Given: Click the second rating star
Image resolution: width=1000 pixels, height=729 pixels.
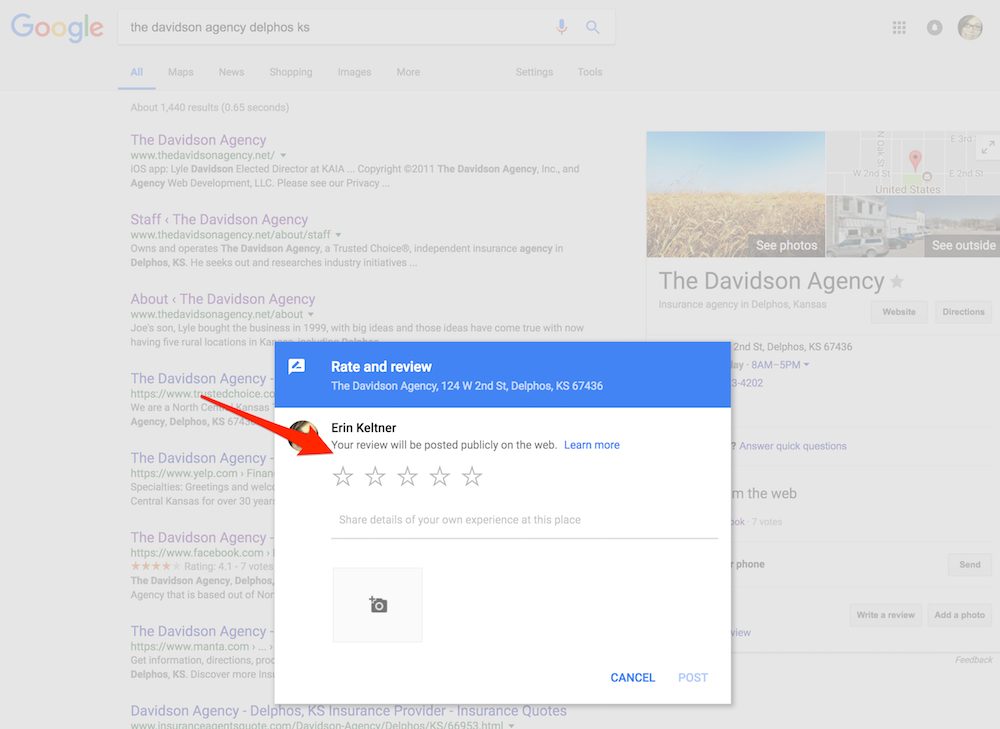Looking at the screenshot, I should [376, 476].
